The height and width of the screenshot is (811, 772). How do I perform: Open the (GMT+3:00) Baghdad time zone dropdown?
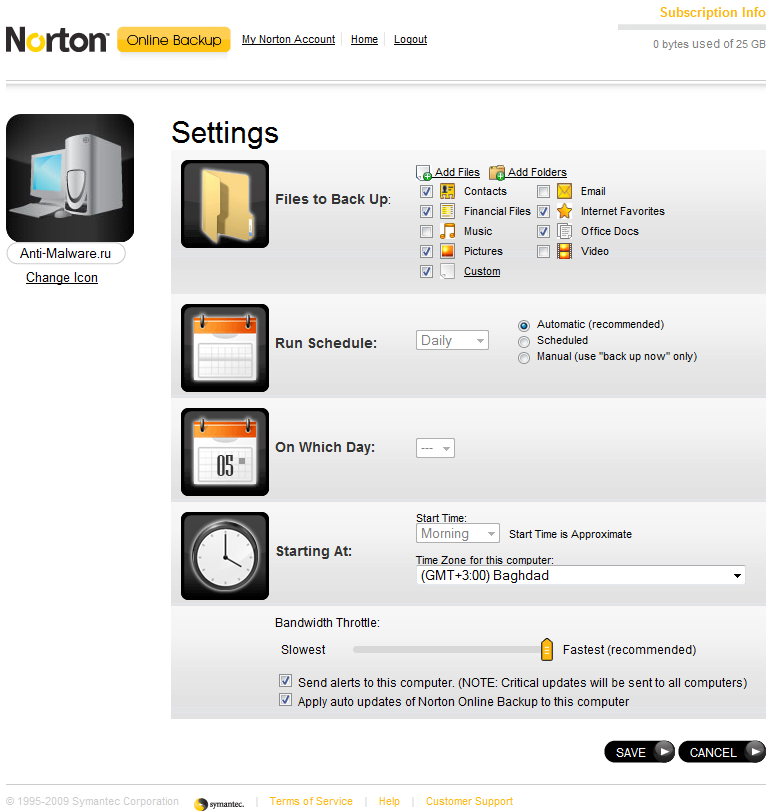[x=581, y=575]
